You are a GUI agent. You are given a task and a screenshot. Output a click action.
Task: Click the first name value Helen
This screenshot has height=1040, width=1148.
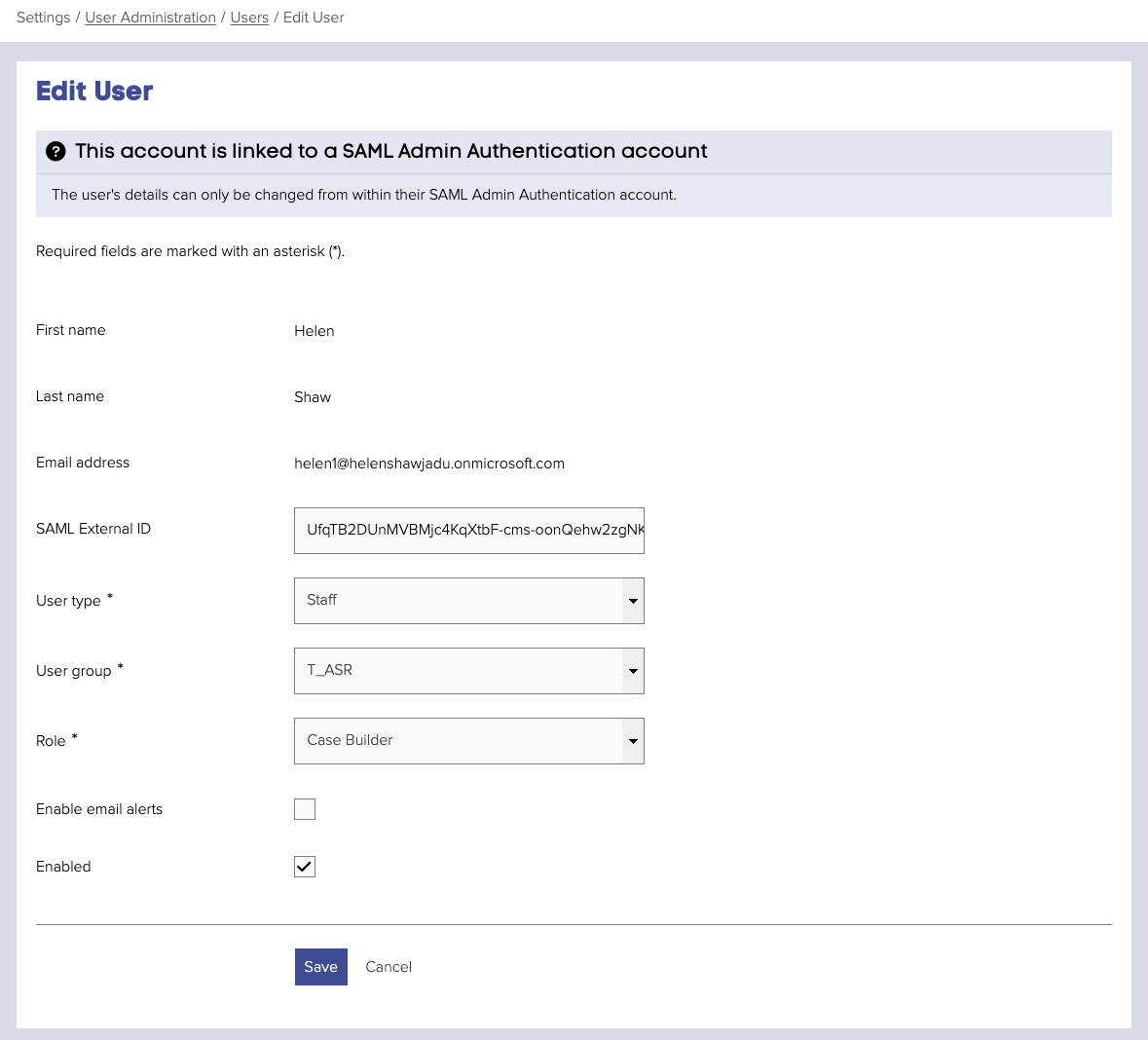click(315, 331)
